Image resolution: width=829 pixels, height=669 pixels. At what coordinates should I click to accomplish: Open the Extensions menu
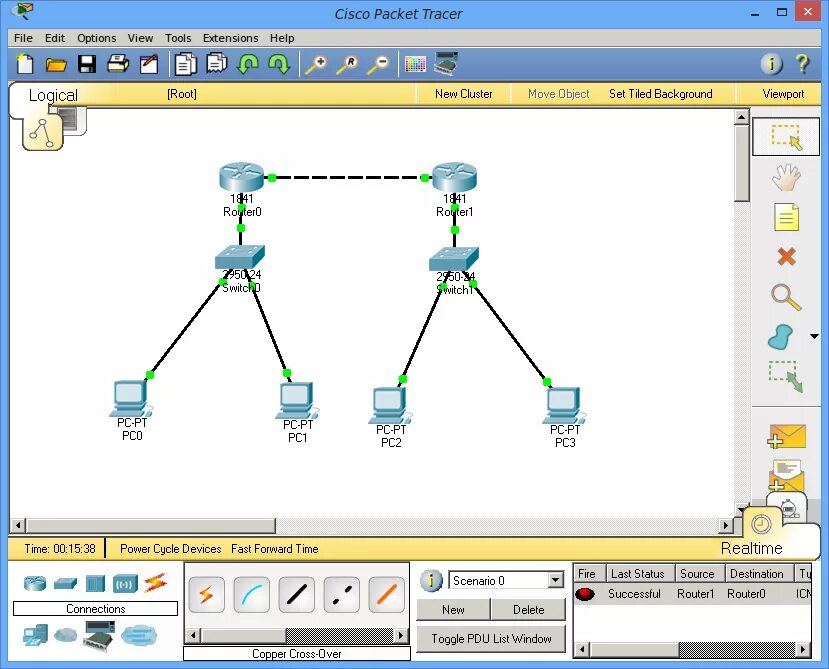(231, 38)
